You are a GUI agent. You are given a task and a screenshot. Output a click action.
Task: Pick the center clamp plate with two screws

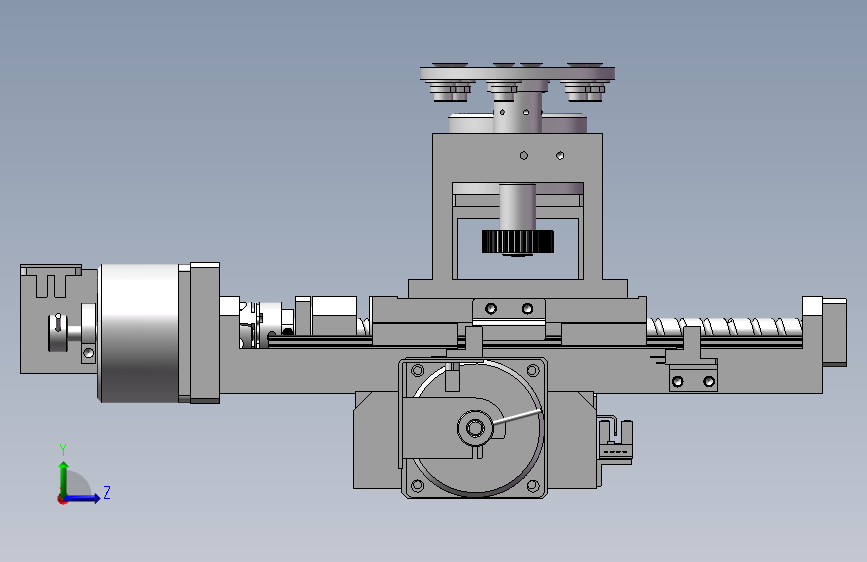pos(509,311)
